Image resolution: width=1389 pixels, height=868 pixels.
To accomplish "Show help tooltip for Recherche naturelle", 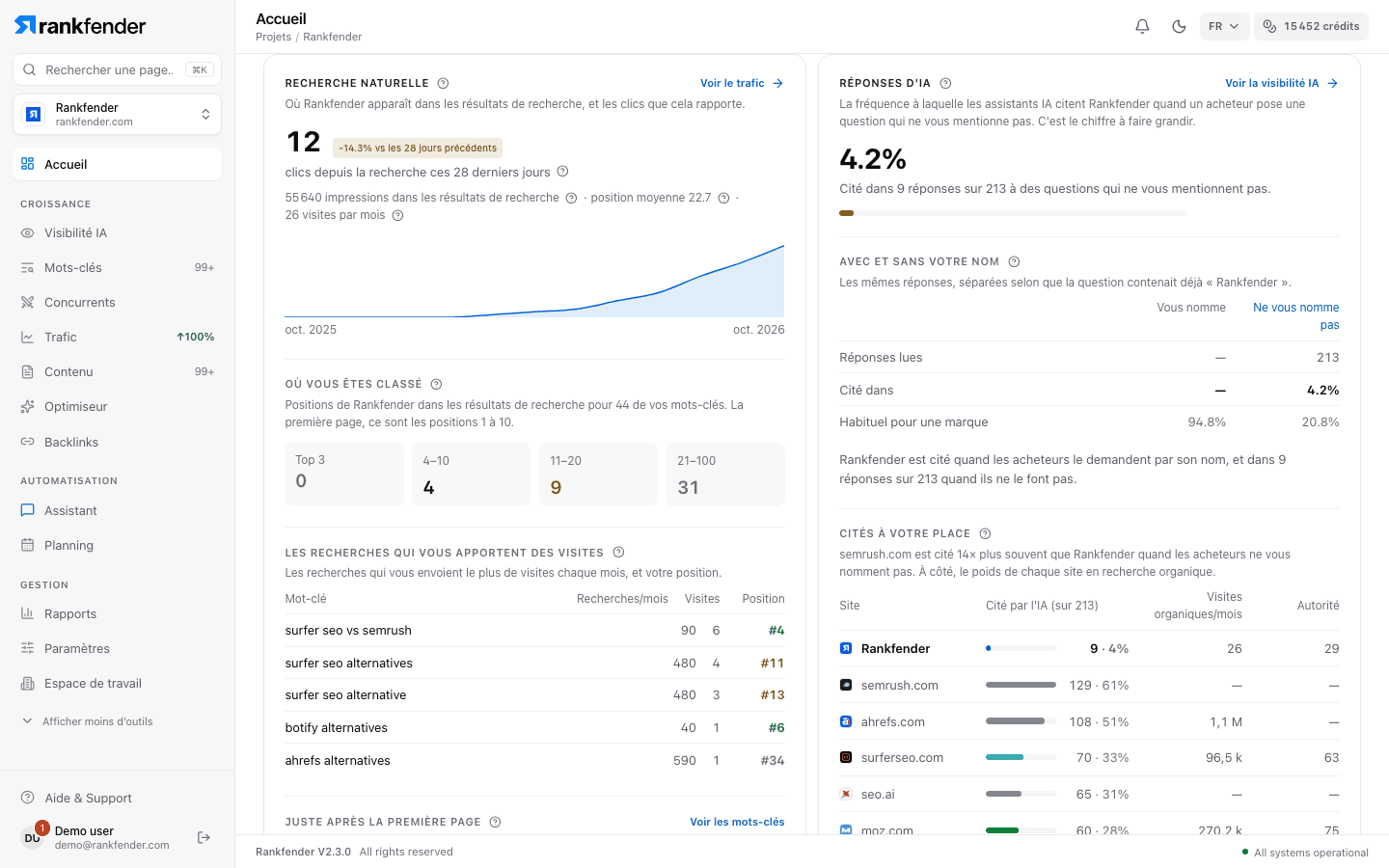I will pos(443,83).
